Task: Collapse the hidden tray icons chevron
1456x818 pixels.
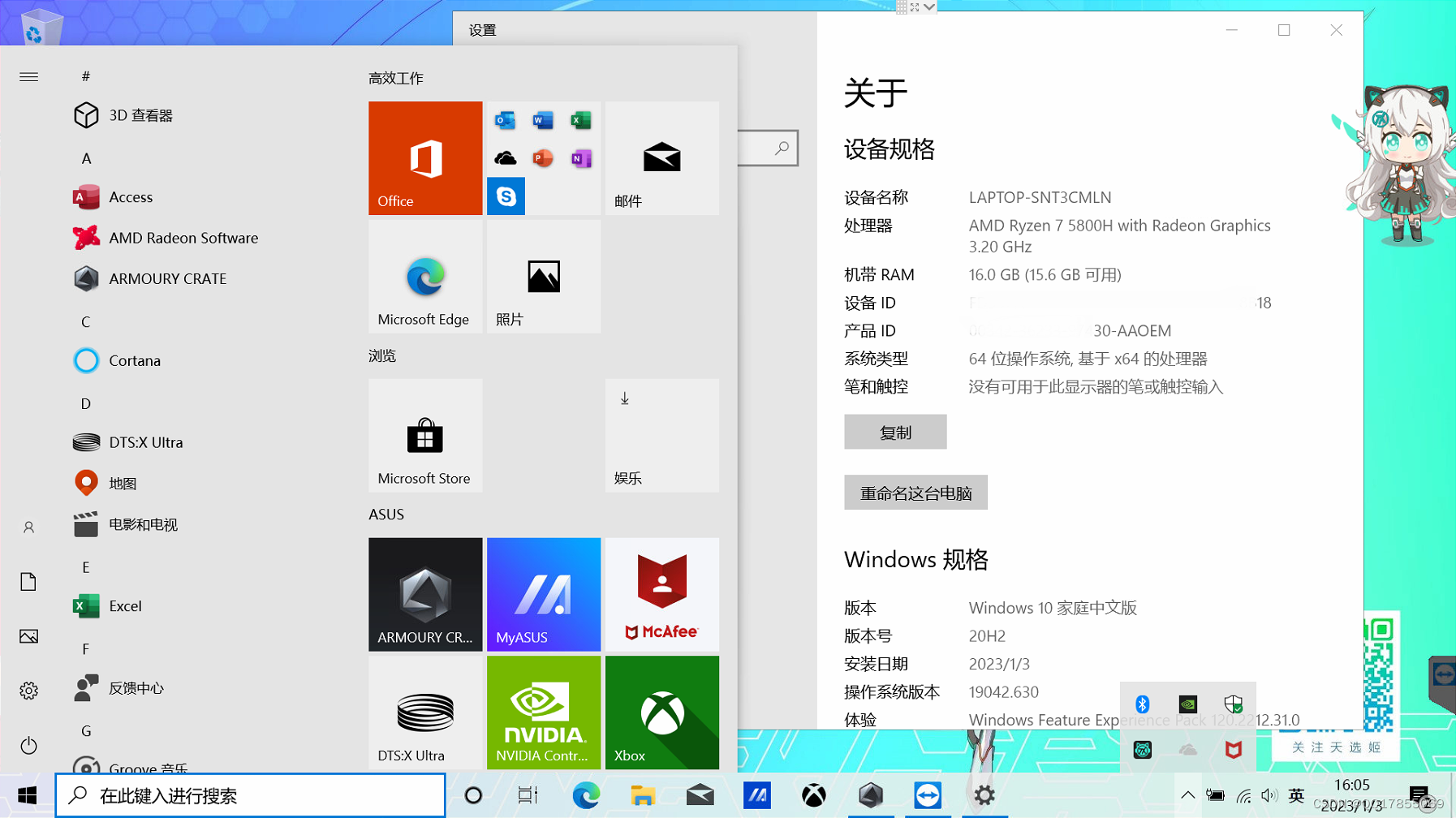Action: [x=1187, y=795]
